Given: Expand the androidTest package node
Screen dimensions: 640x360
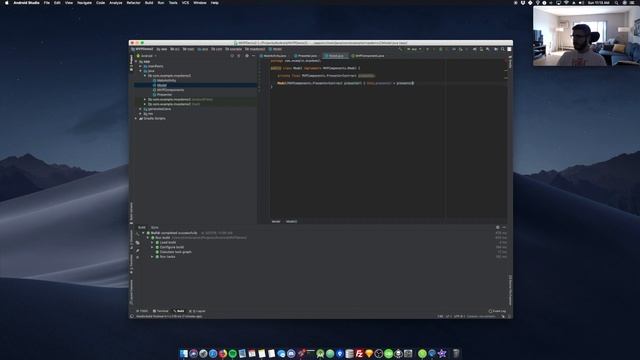Looking at the screenshot, I should (145, 100).
